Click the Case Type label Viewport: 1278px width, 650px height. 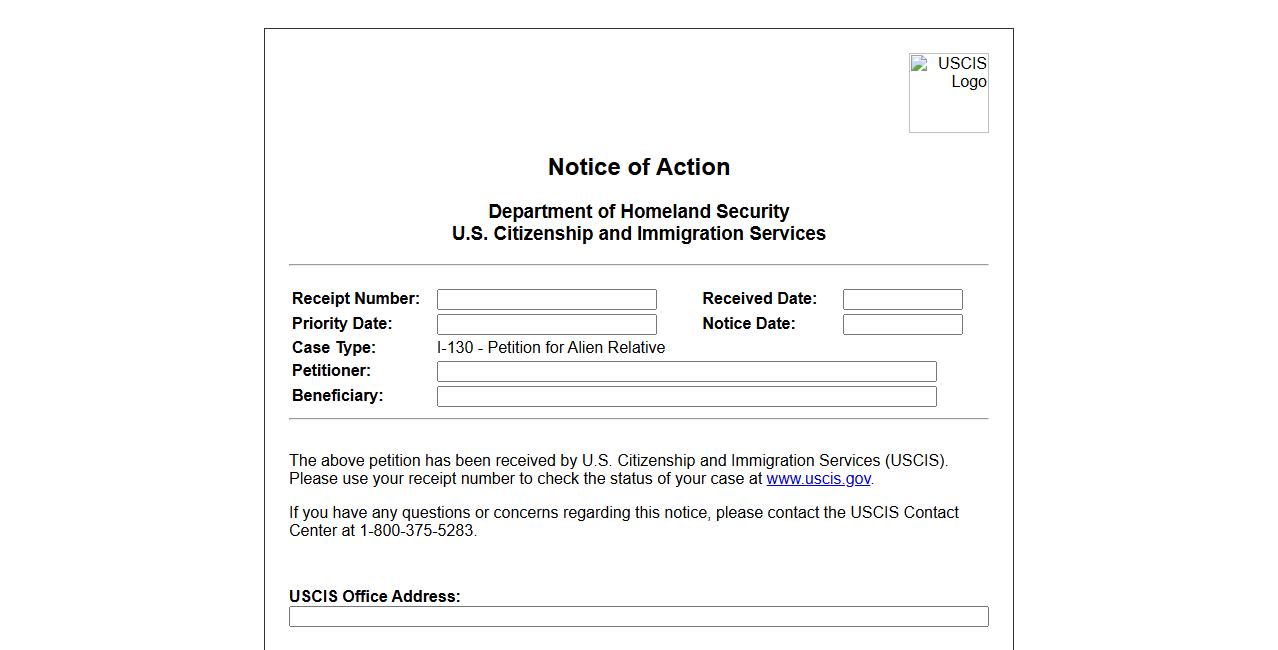[x=334, y=348]
